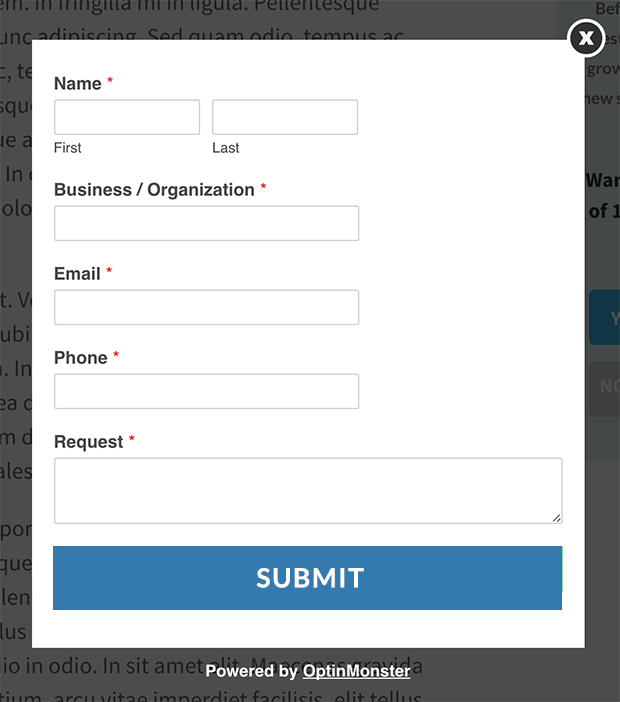Focus the Request text area
Image resolution: width=620 pixels, height=702 pixels.
(x=308, y=491)
